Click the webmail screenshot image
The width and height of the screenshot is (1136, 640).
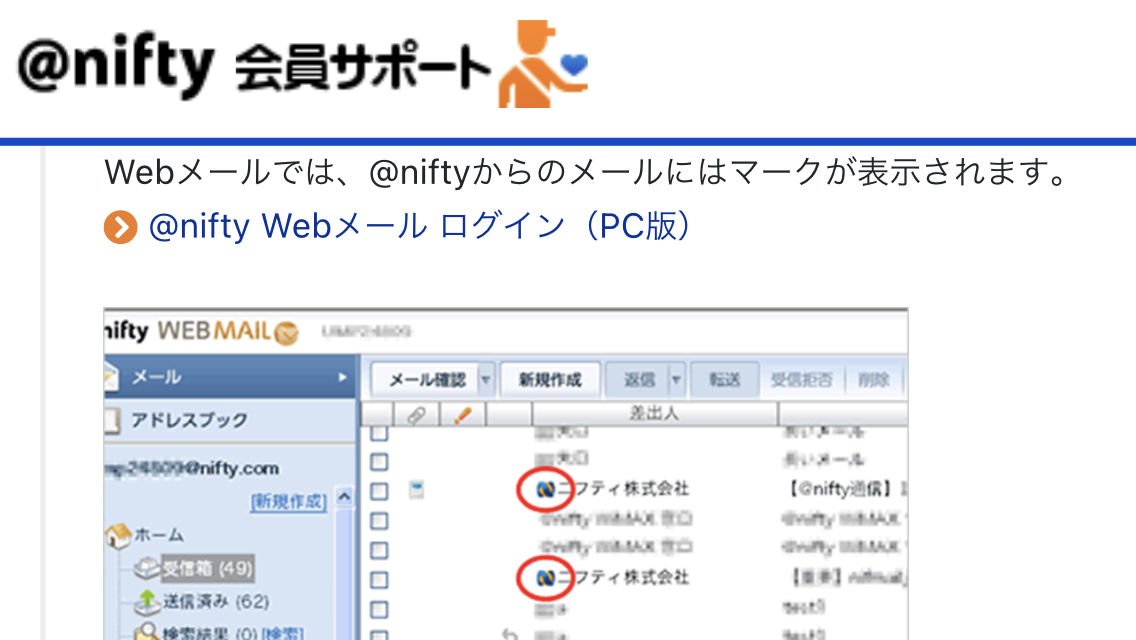[506, 474]
